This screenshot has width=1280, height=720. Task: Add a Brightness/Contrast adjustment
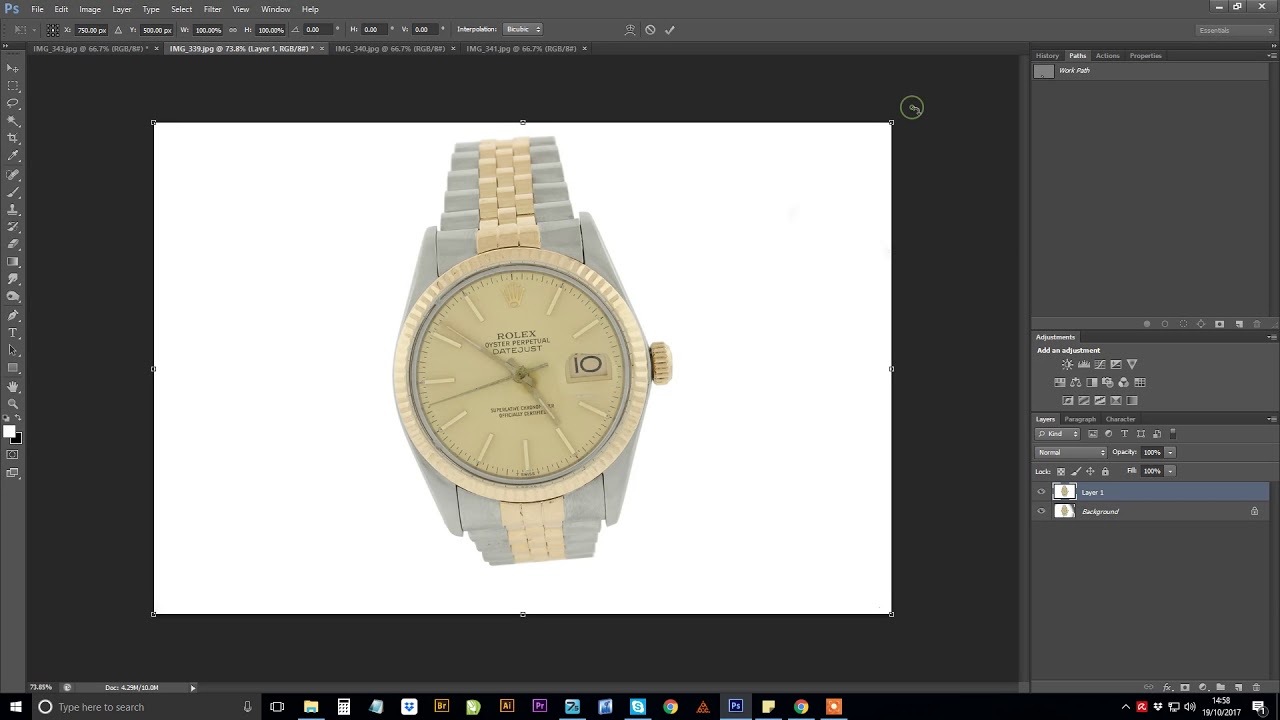pyautogui.click(x=1067, y=364)
